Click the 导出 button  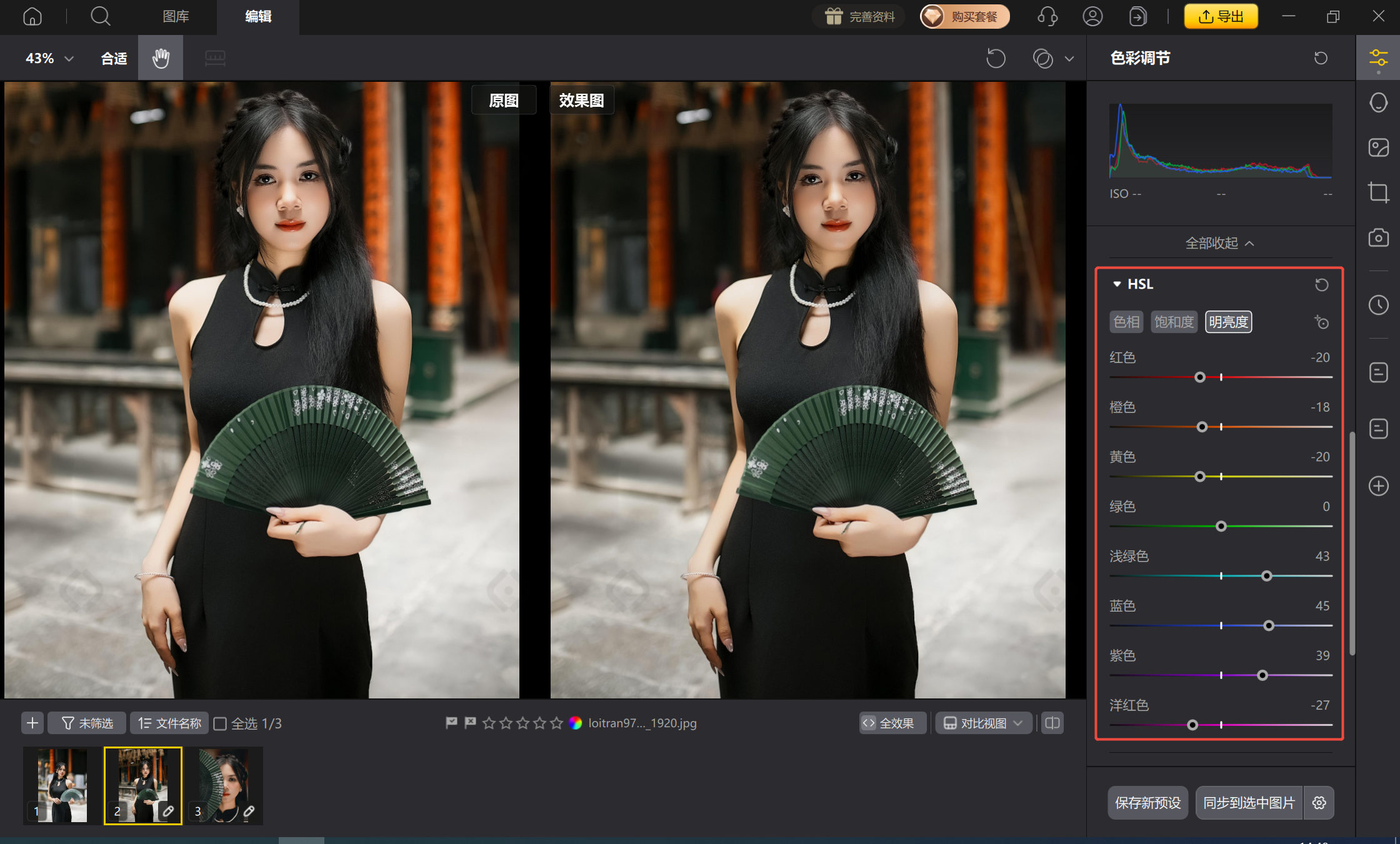click(x=1221, y=16)
